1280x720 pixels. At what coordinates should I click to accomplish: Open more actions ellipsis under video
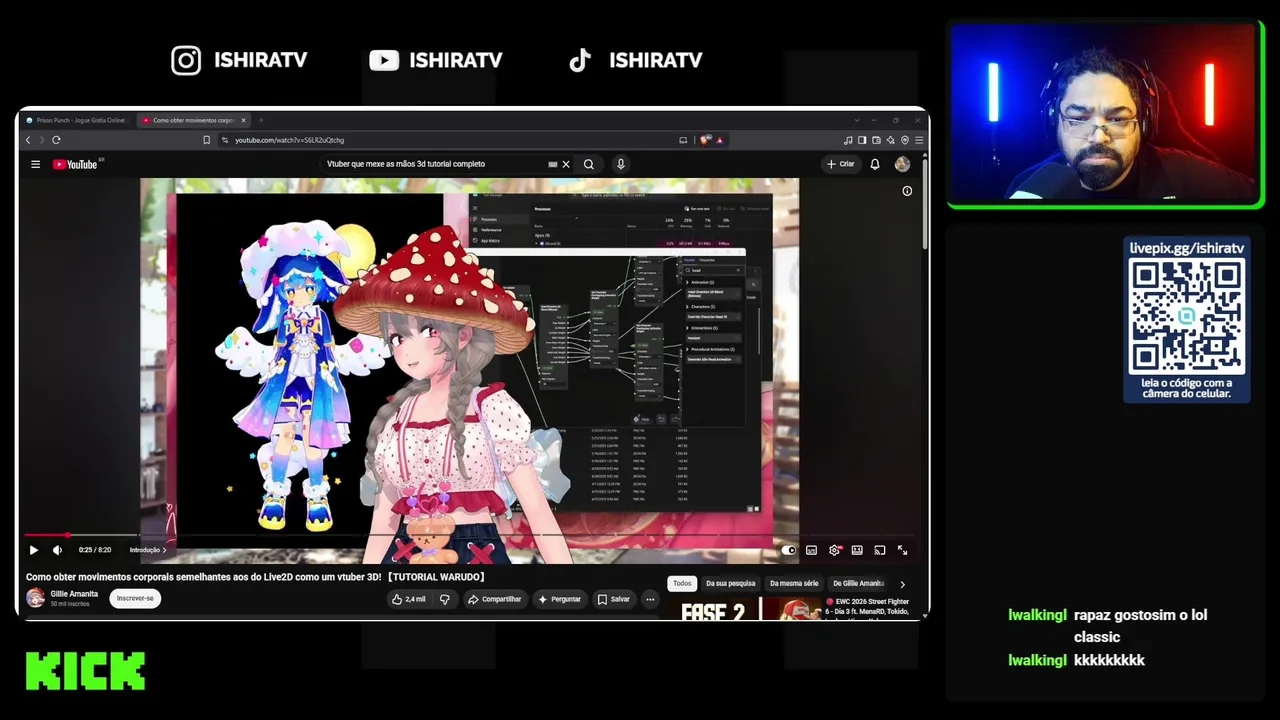[650, 599]
